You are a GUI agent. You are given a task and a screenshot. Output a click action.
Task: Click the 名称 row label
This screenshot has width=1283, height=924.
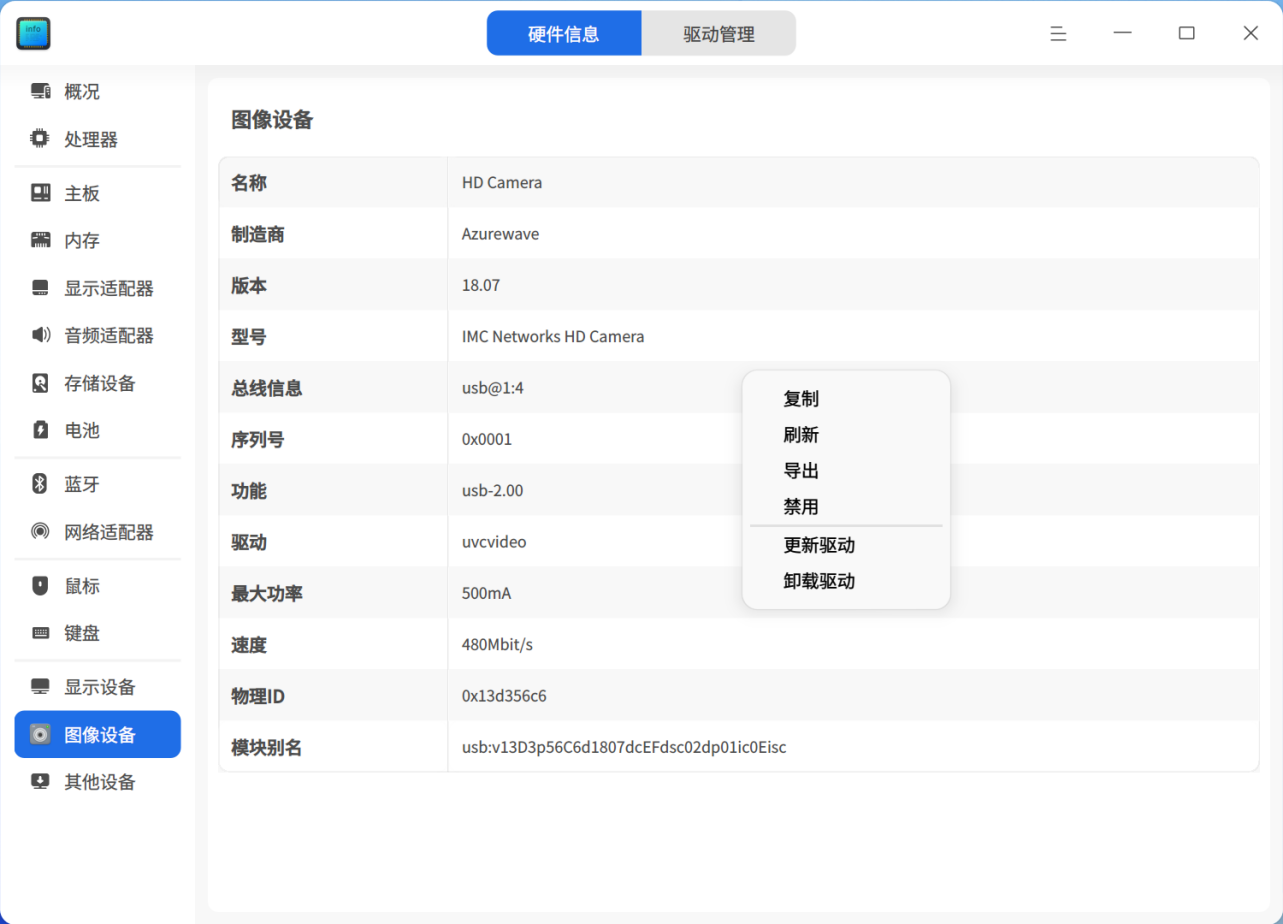[x=249, y=183]
